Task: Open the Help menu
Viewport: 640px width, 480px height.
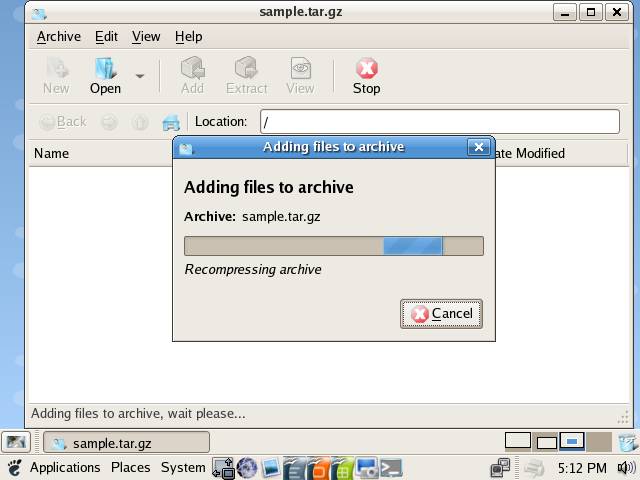Action: (188, 36)
